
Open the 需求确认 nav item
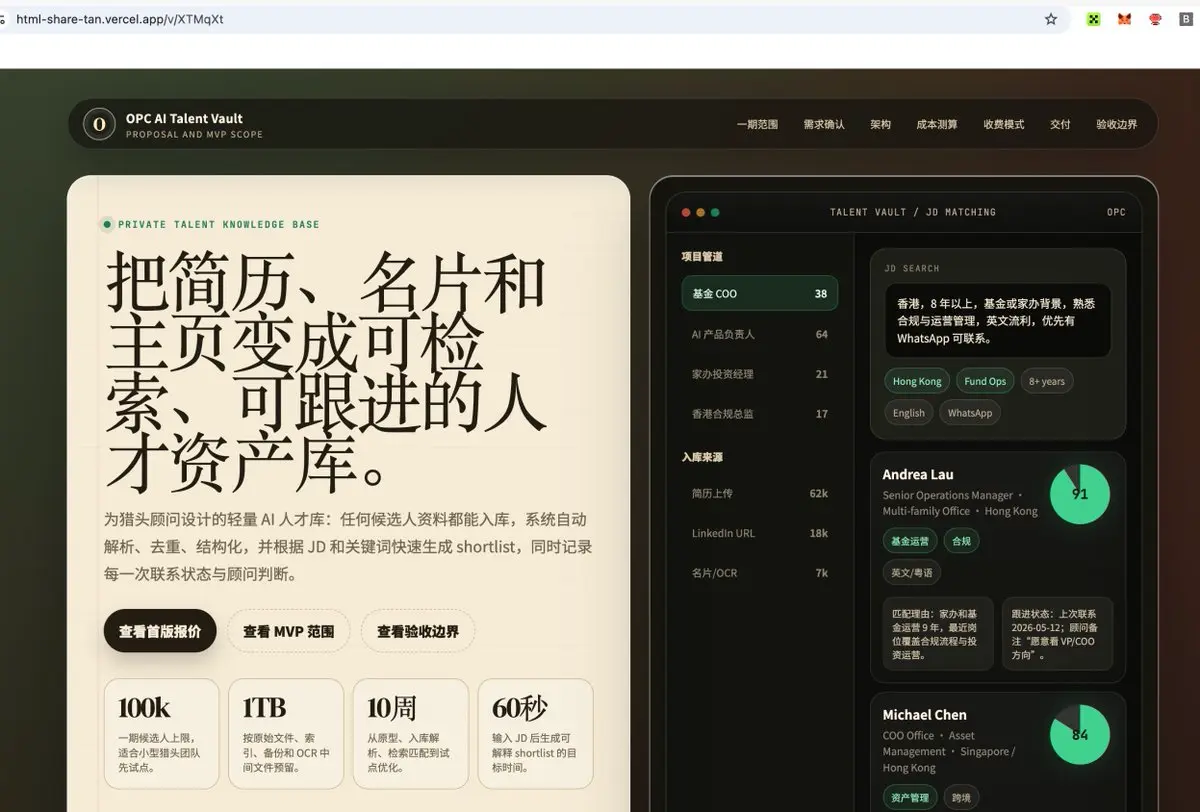coord(824,125)
